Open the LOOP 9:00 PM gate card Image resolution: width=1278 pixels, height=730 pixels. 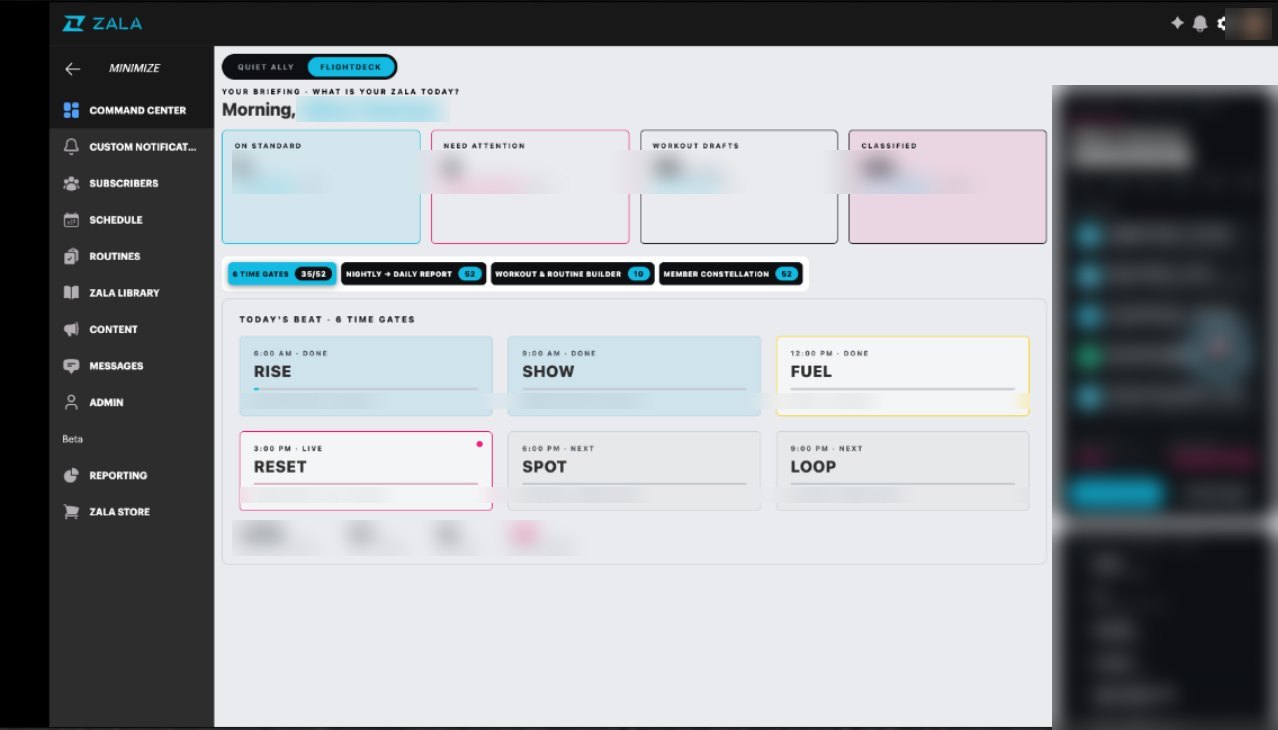(903, 471)
